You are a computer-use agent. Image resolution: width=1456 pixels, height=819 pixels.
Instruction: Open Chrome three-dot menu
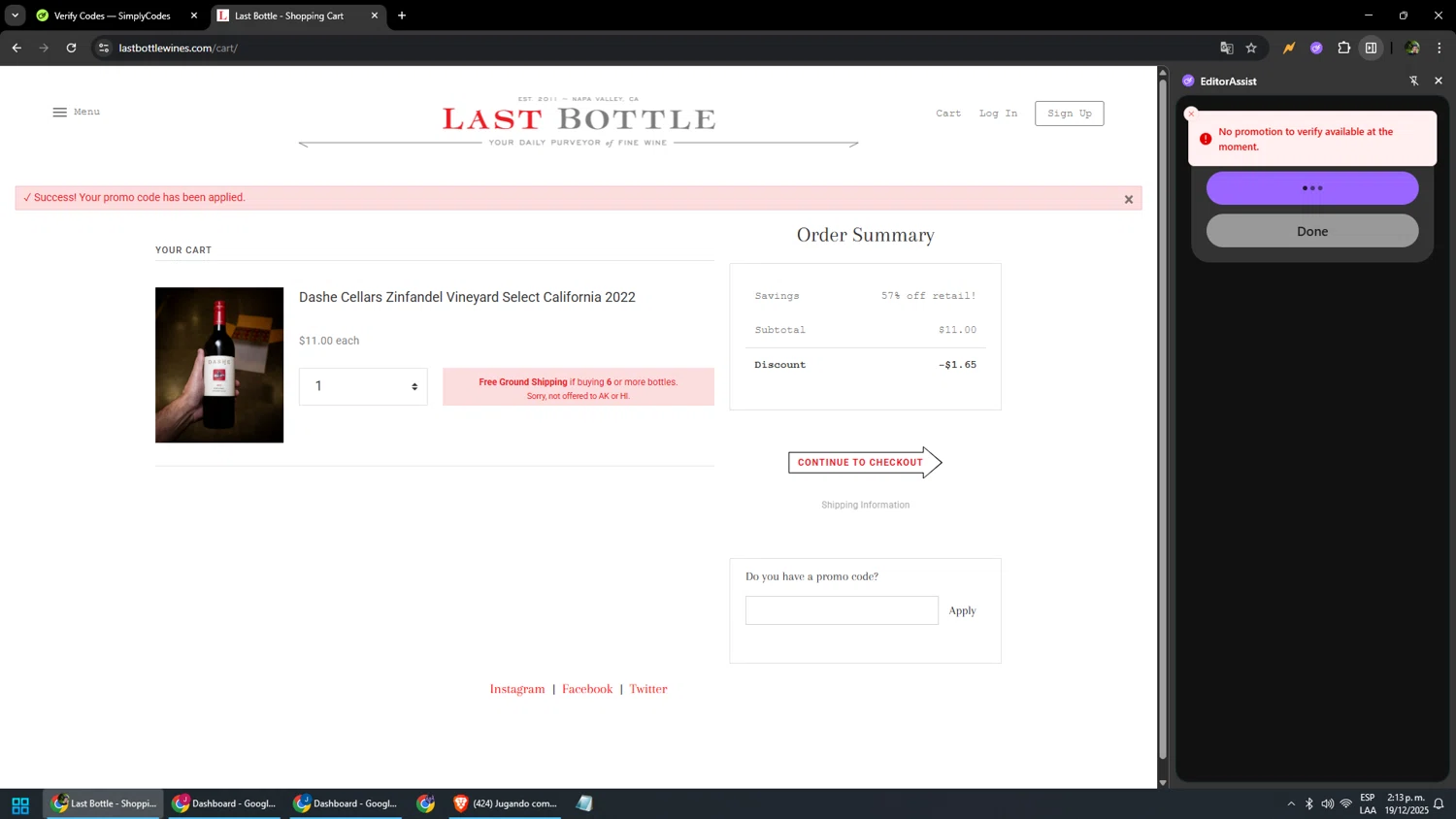point(1439,48)
